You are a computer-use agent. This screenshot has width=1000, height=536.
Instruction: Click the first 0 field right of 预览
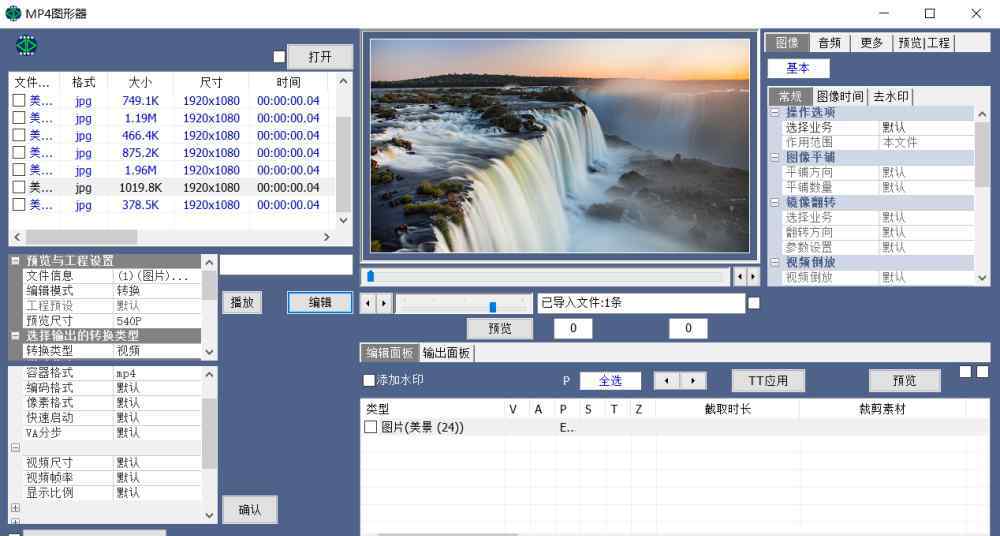coord(573,328)
